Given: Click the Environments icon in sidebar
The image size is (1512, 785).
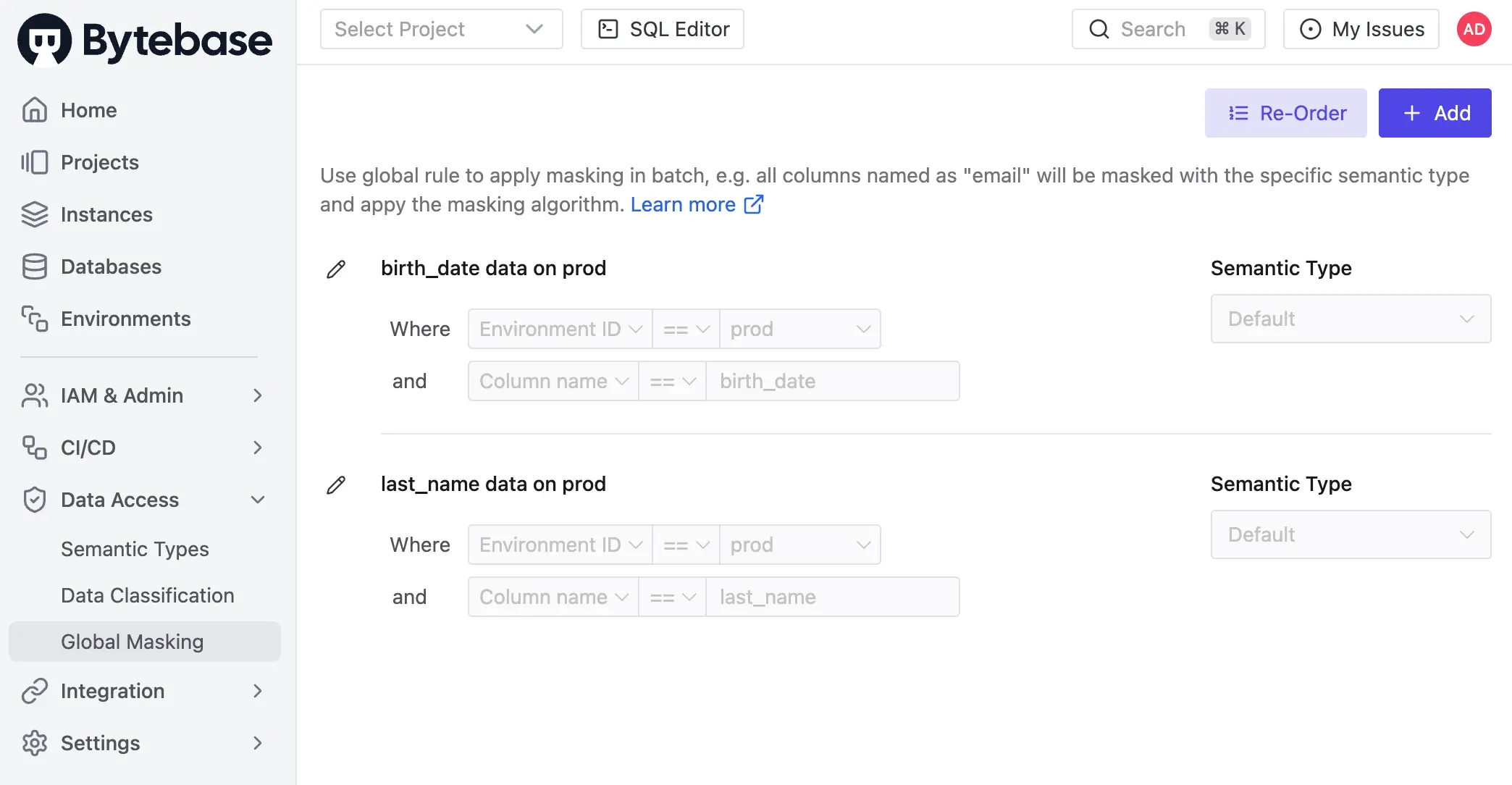Looking at the screenshot, I should click(x=34, y=319).
